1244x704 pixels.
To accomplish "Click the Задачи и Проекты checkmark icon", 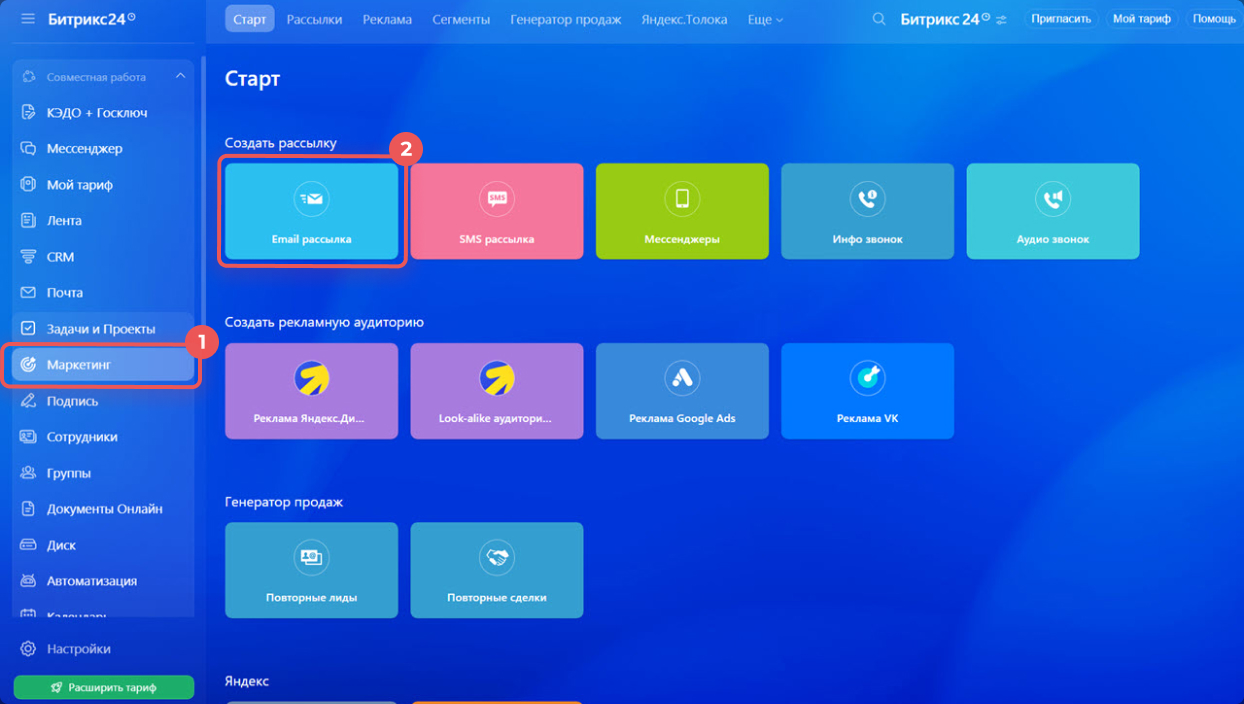I will pos(28,329).
